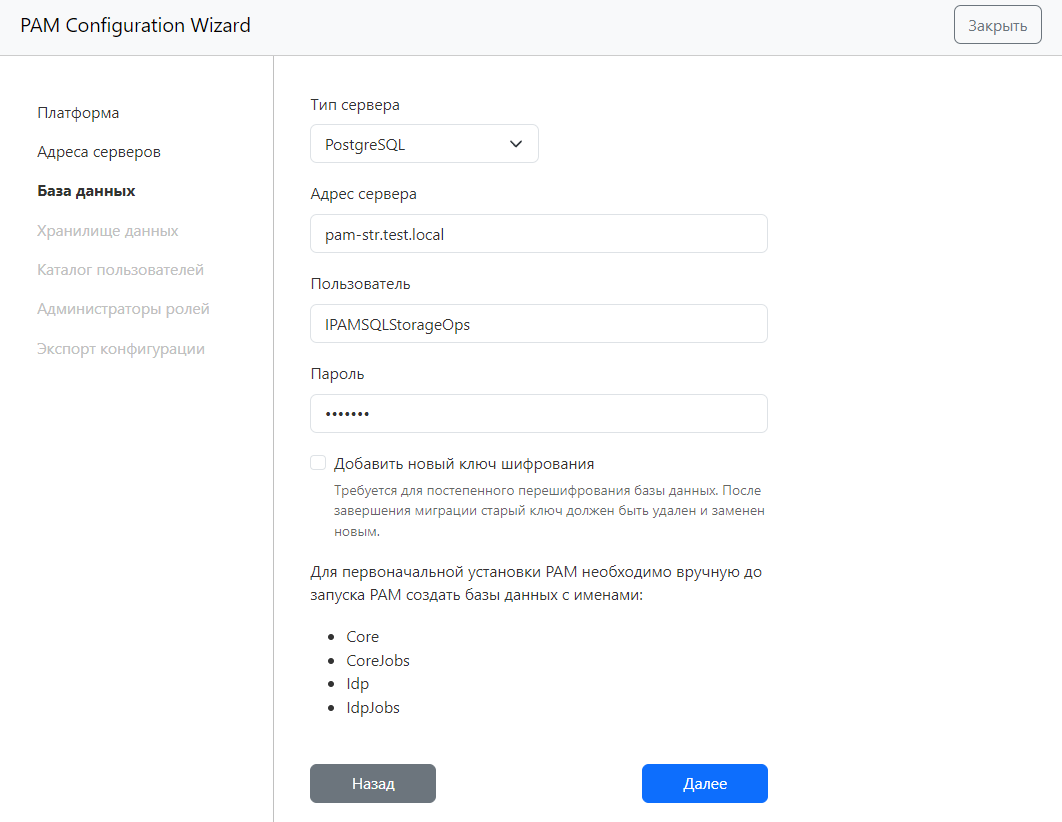Enable Добавить новый ключ шифрования checkbox

tap(318, 463)
